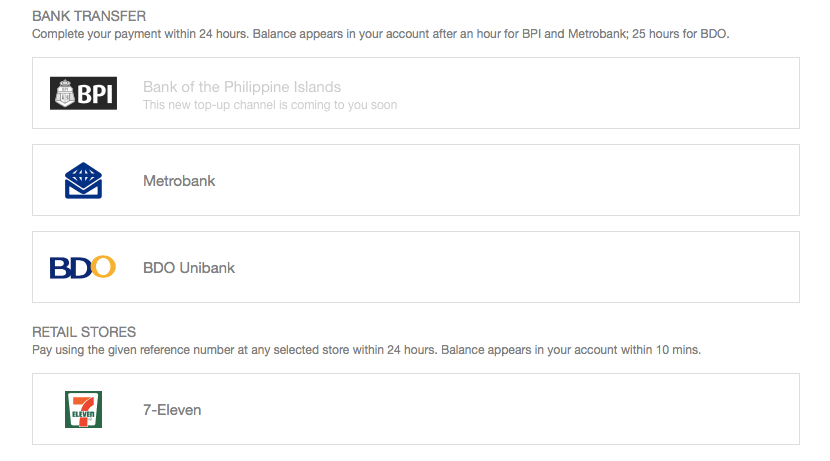This screenshot has width=830, height=461.
Task: Click 'This new top-up channel is coming' text
Action: click(270, 105)
